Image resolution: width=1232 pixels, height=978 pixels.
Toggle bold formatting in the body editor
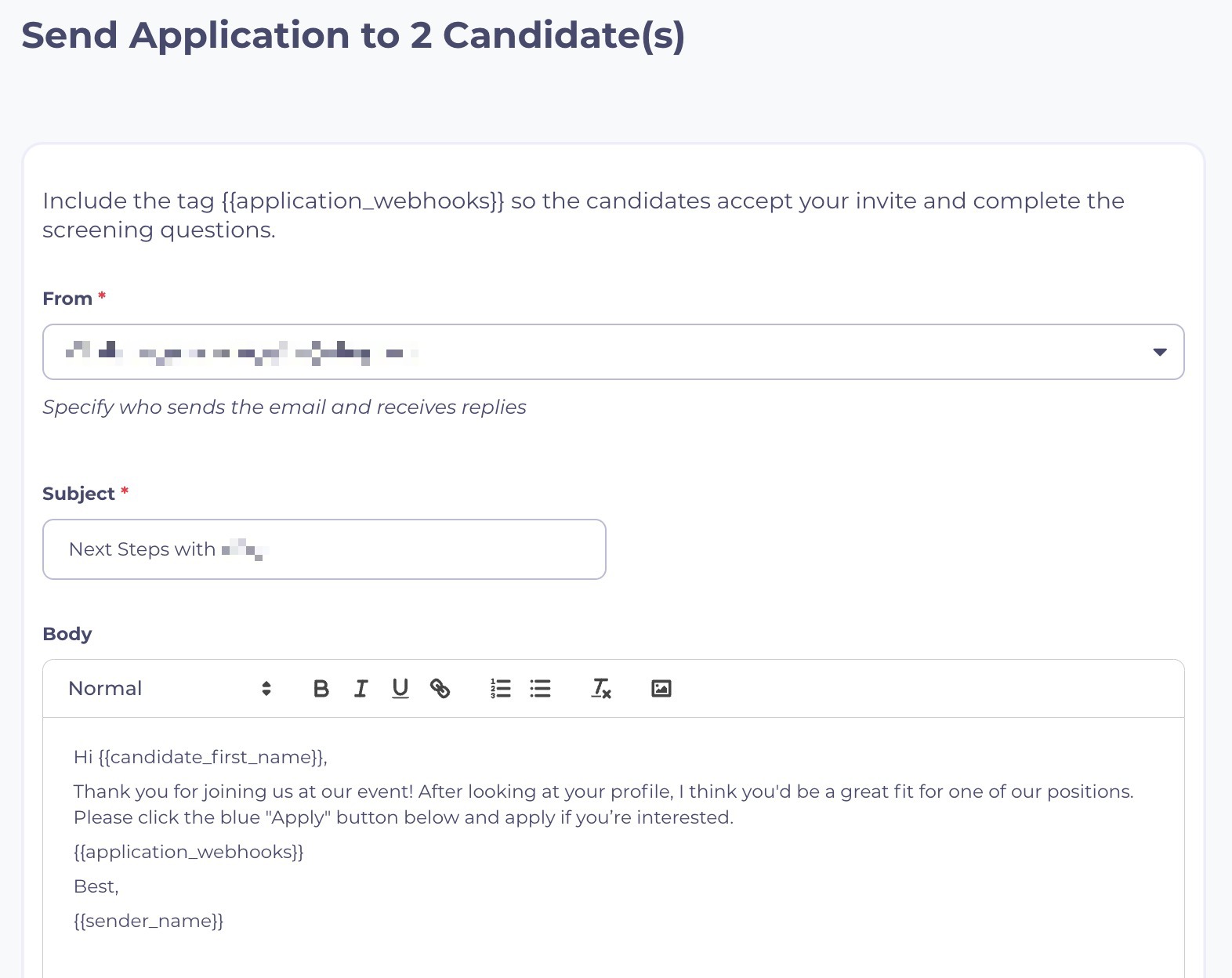click(321, 689)
